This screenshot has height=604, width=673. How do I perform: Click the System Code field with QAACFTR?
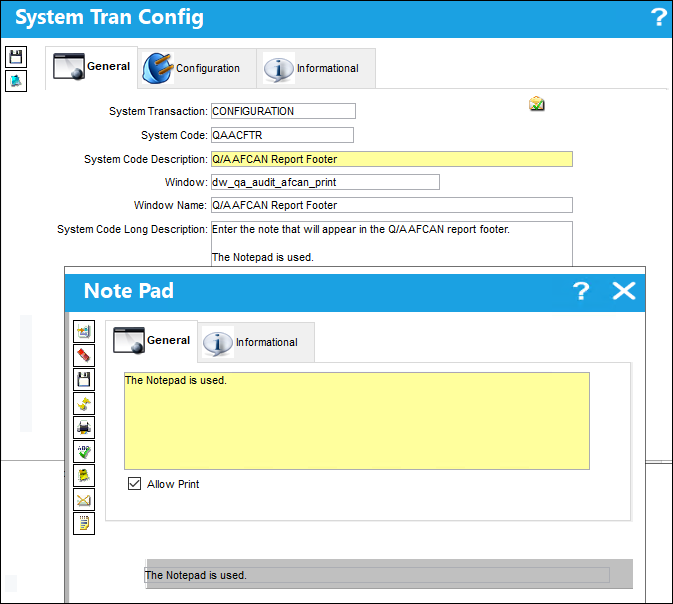pos(282,135)
